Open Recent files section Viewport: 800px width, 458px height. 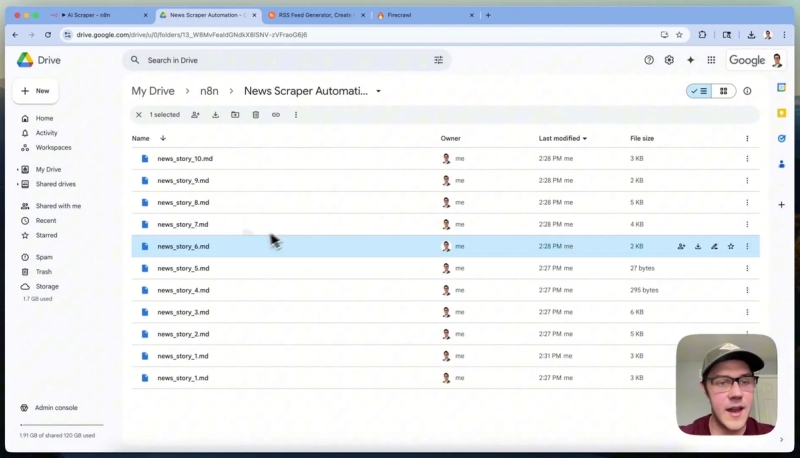pyautogui.click(x=45, y=221)
